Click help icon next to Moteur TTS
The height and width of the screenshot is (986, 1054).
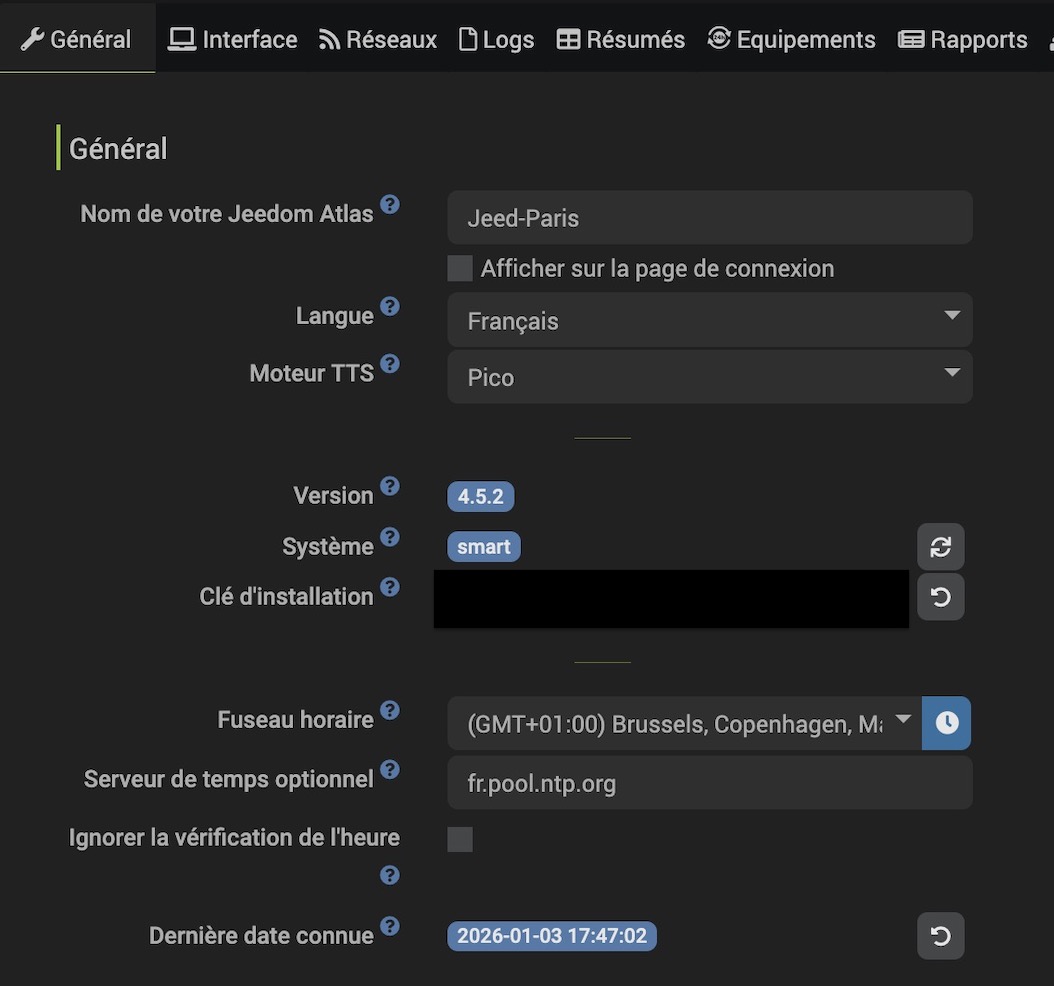click(390, 364)
